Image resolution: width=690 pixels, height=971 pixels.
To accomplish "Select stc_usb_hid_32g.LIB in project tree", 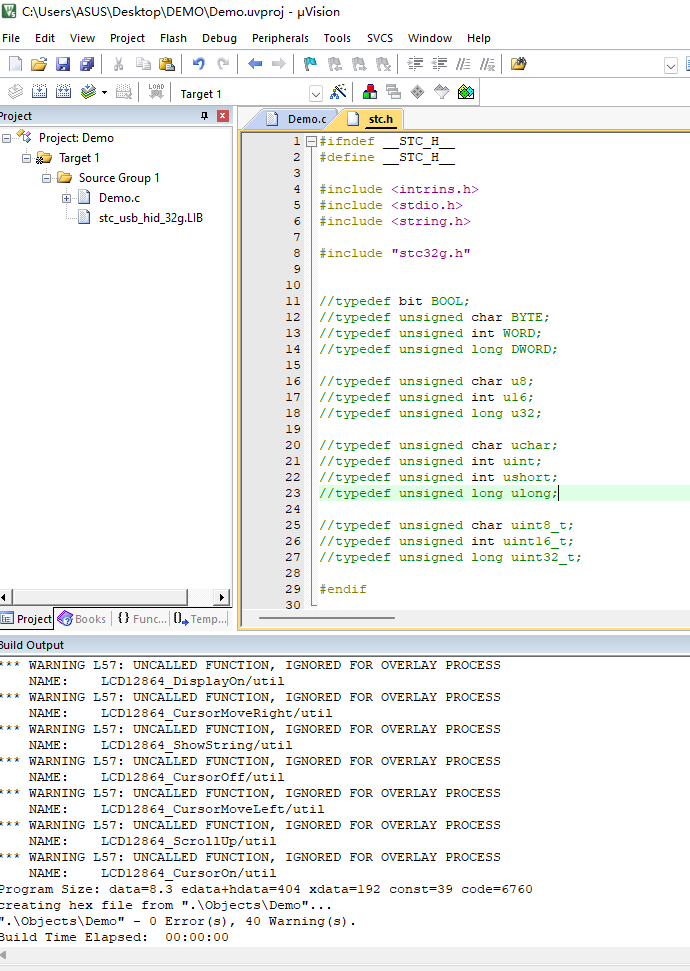I will pos(151,218).
